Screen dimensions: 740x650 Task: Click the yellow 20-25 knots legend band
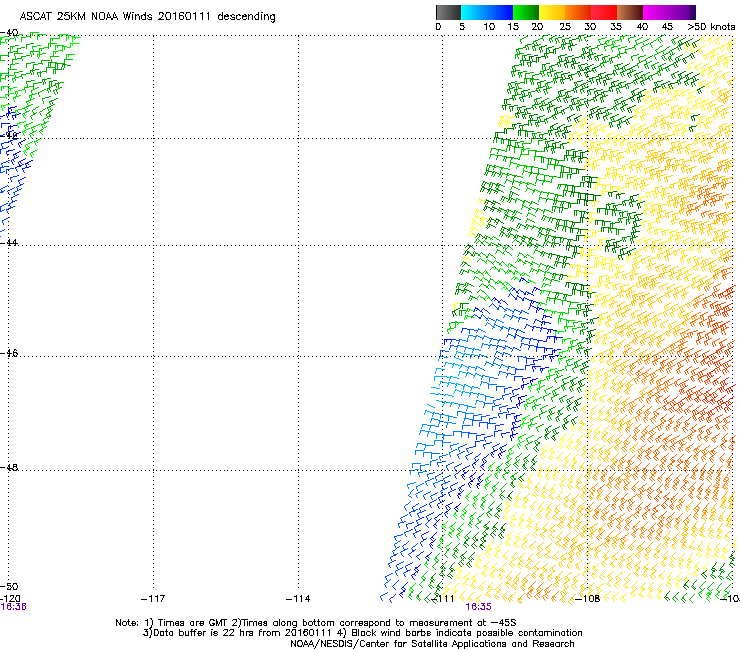tap(552, 12)
